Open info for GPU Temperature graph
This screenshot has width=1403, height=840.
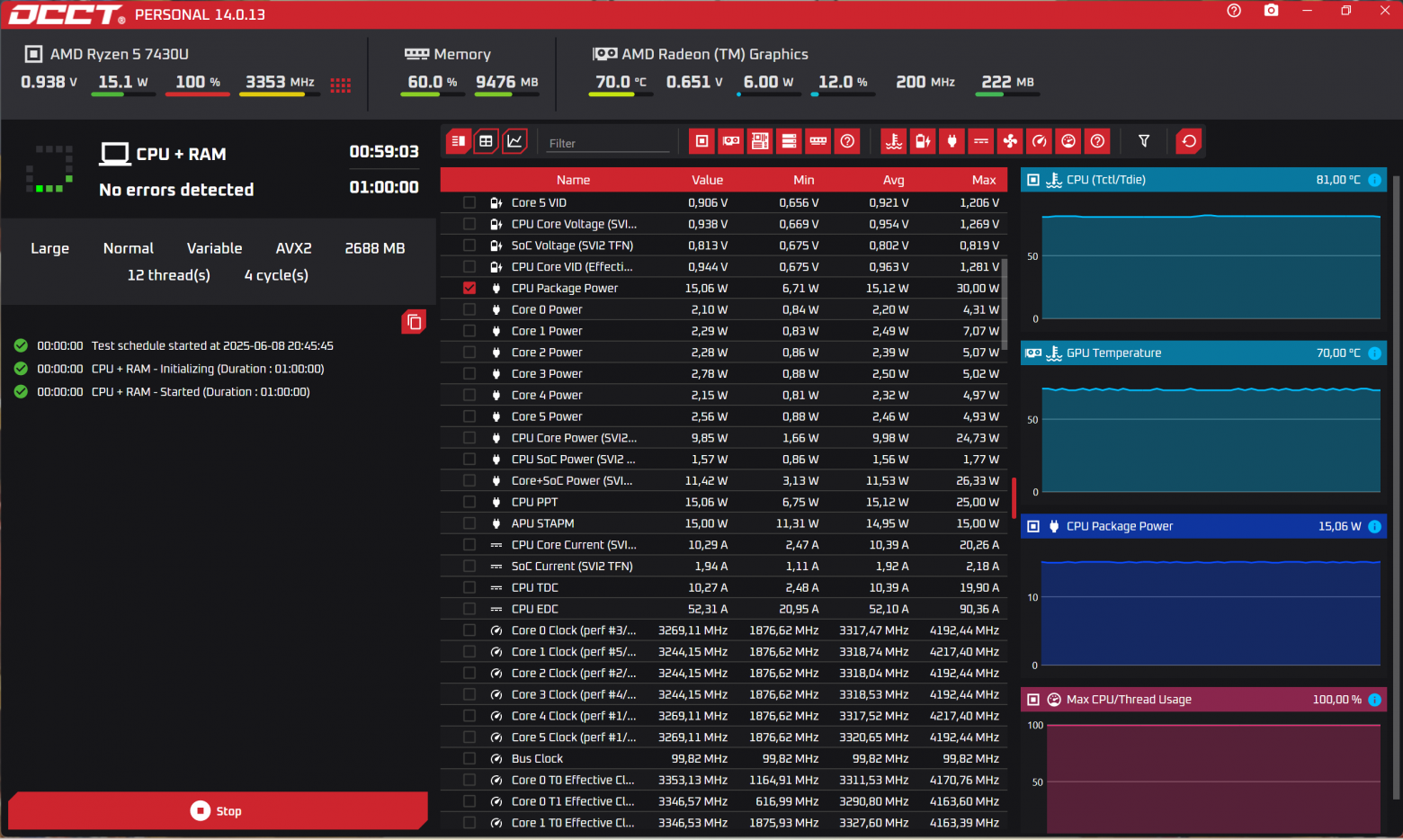click(1374, 353)
